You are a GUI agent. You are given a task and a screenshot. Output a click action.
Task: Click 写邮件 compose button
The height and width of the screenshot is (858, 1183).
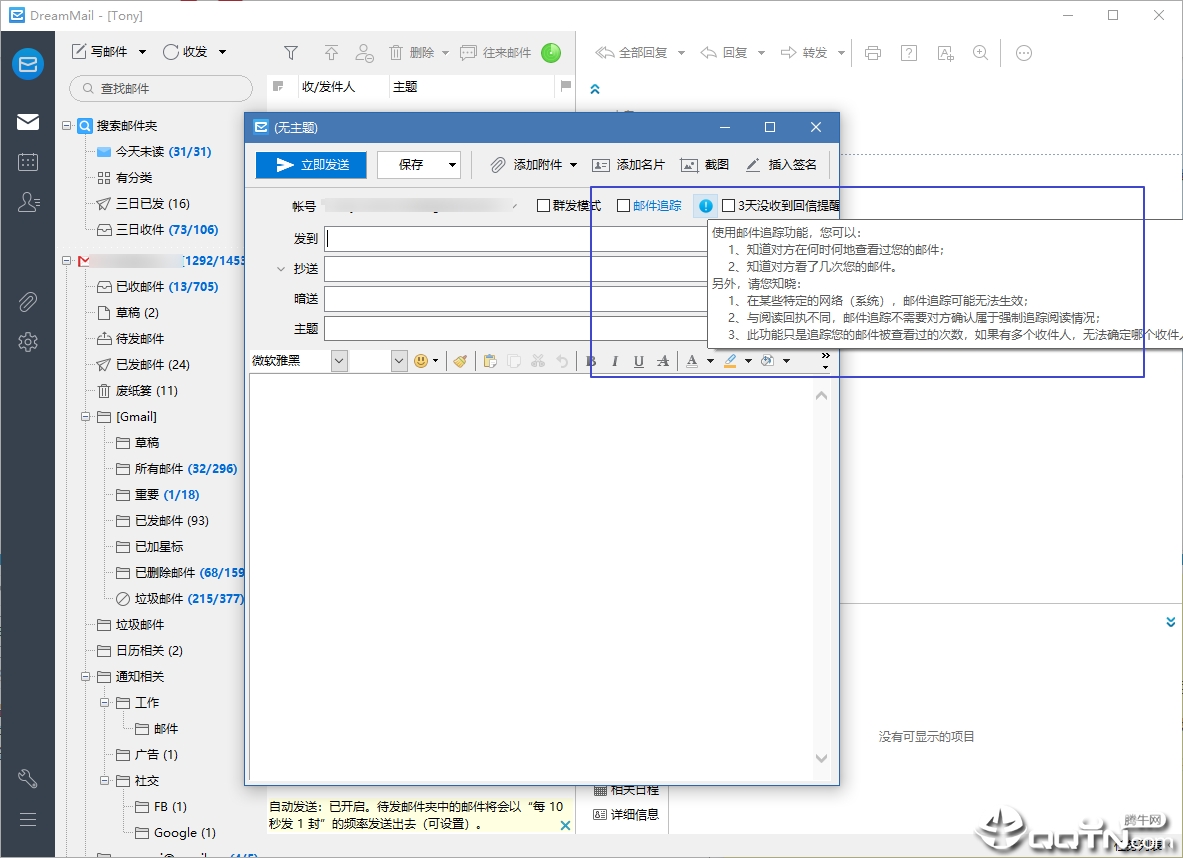[x=100, y=52]
